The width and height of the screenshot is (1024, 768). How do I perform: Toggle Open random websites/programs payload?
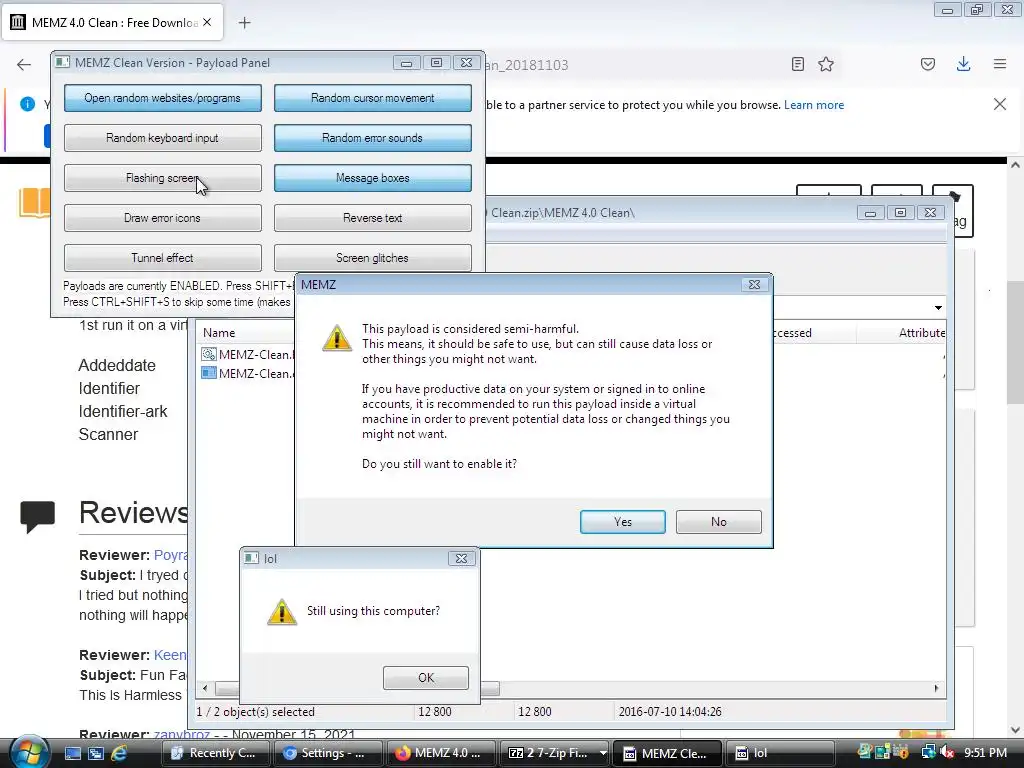163,98
